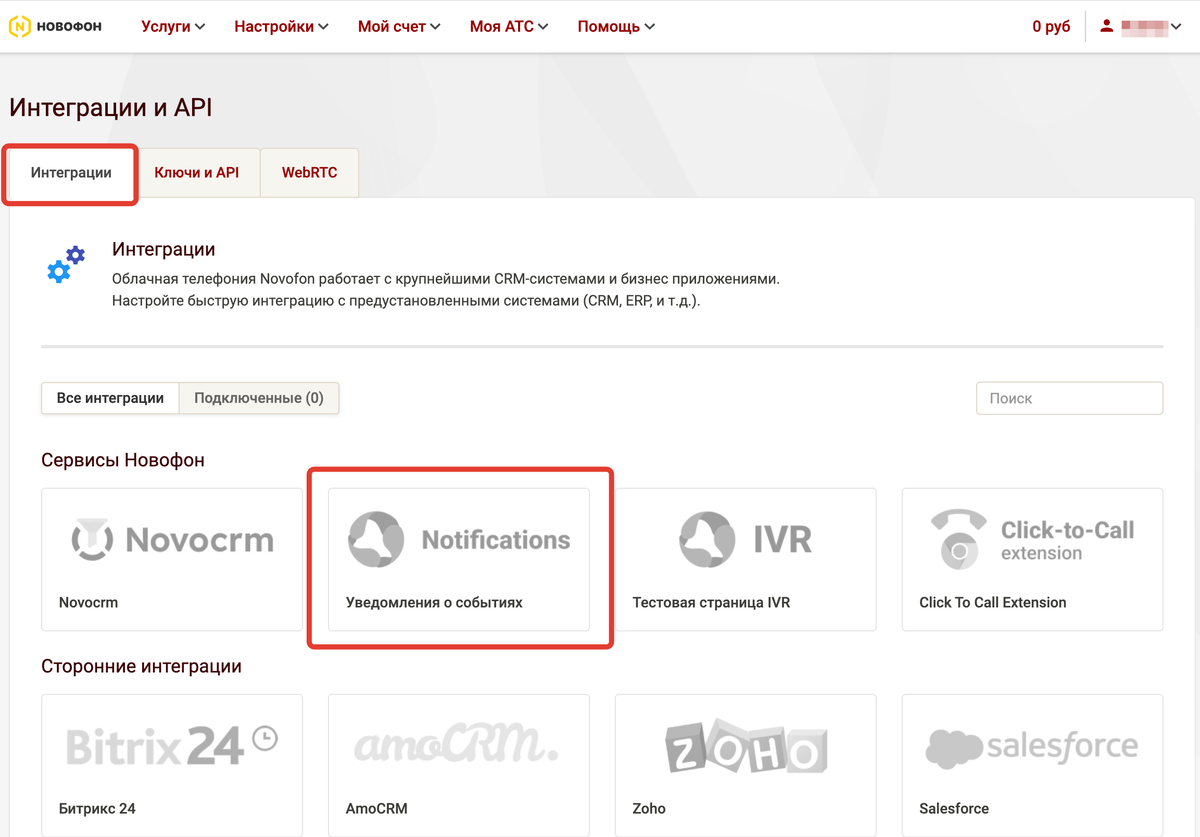
Task: Expand the Мой счет menu
Action: pyautogui.click(x=399, y=27)
